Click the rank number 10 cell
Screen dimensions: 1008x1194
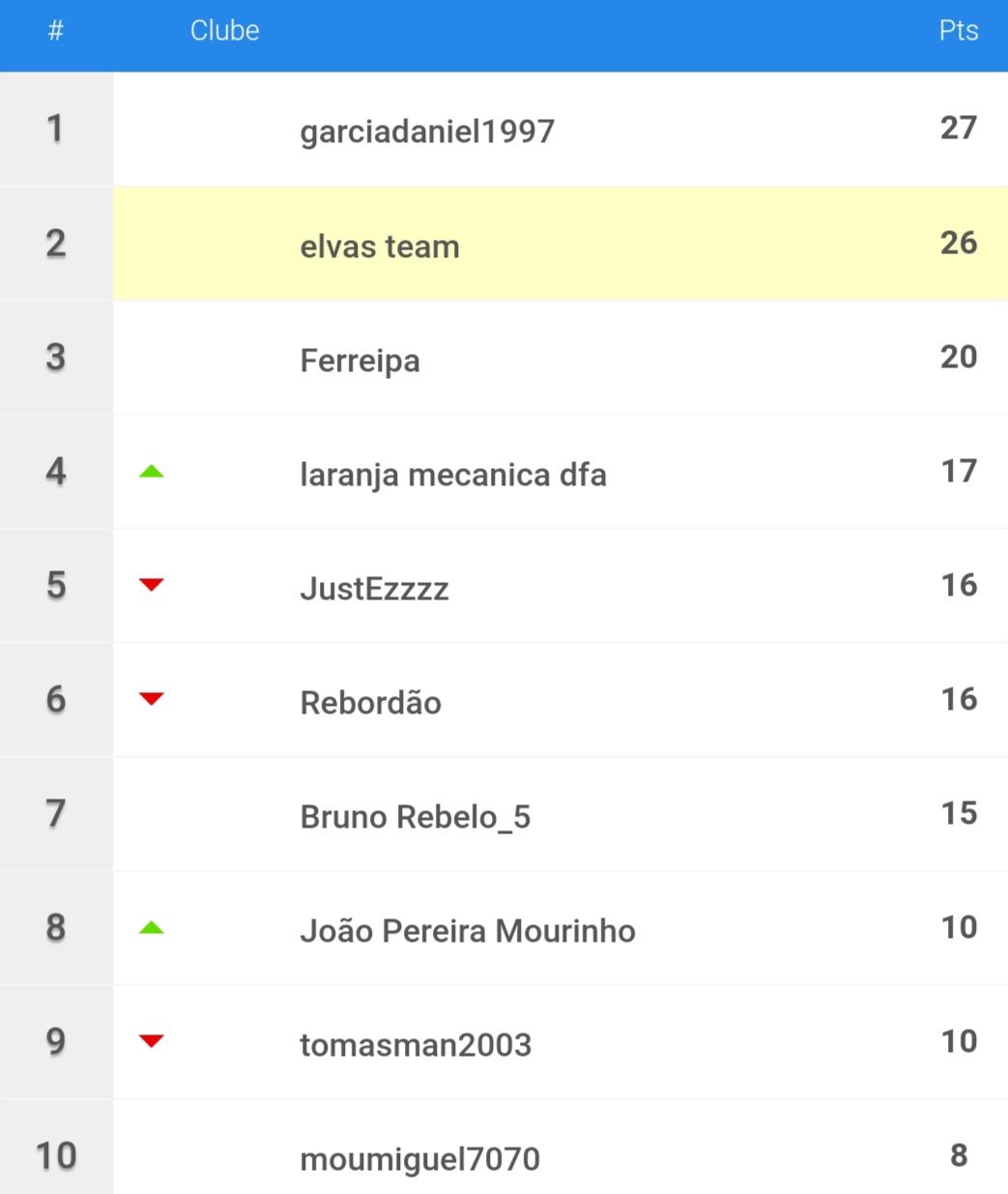(56, 1155)
